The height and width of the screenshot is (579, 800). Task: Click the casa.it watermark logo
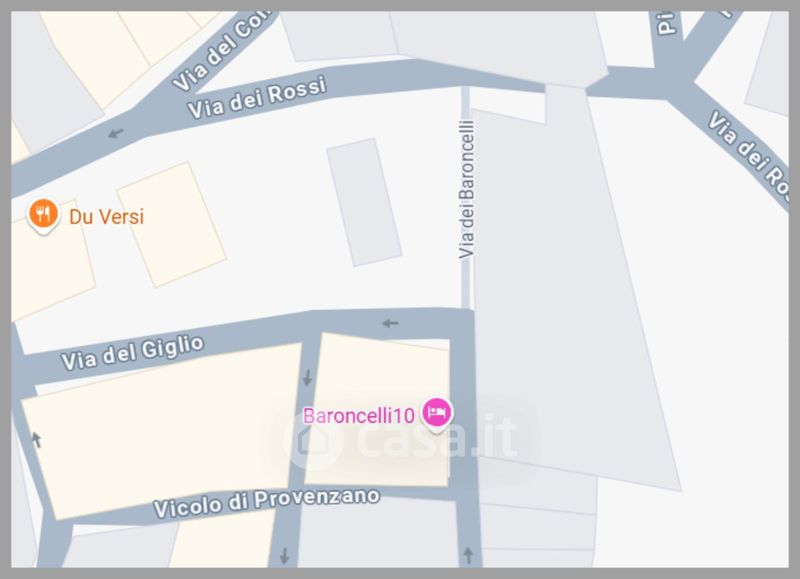401,439
